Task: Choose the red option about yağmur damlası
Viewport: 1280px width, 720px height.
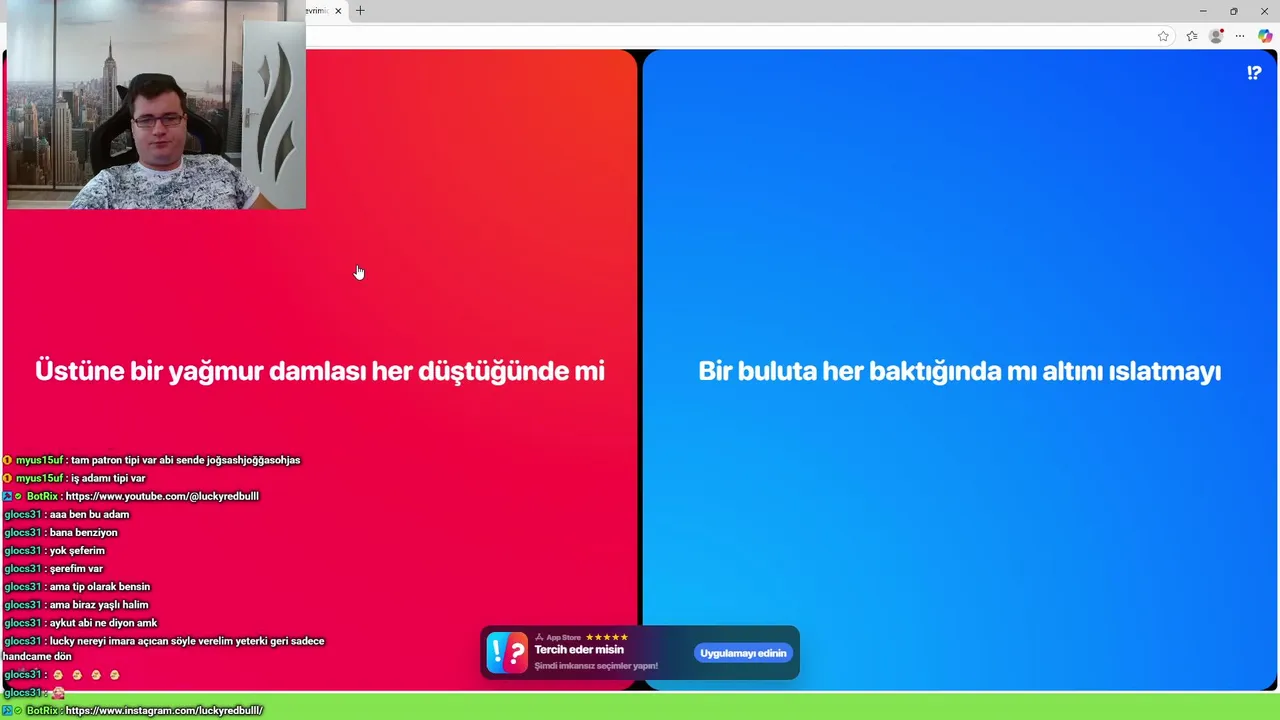Action: [x=320, y=370]
